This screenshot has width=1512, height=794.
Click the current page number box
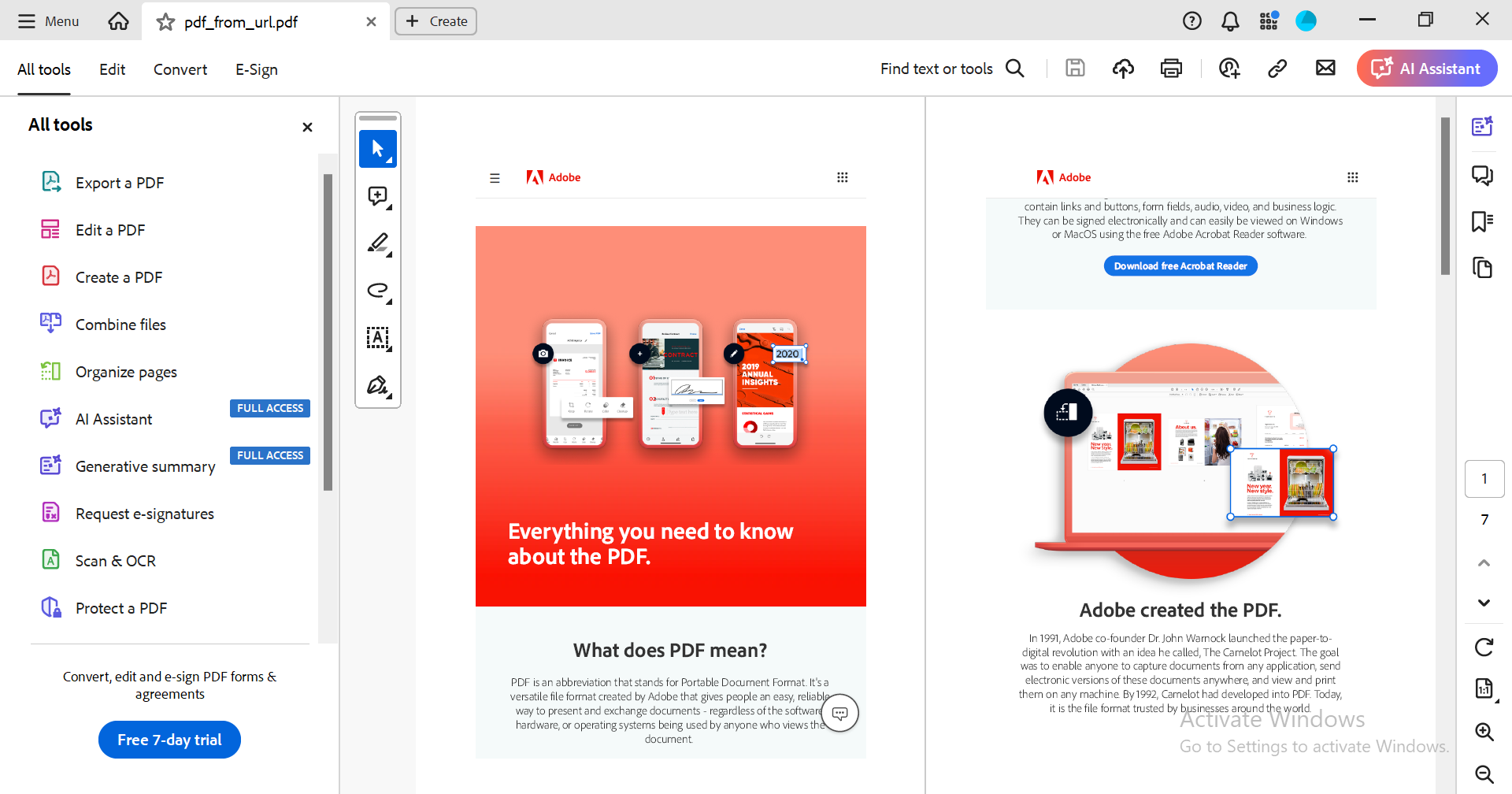coord(1484,479)
